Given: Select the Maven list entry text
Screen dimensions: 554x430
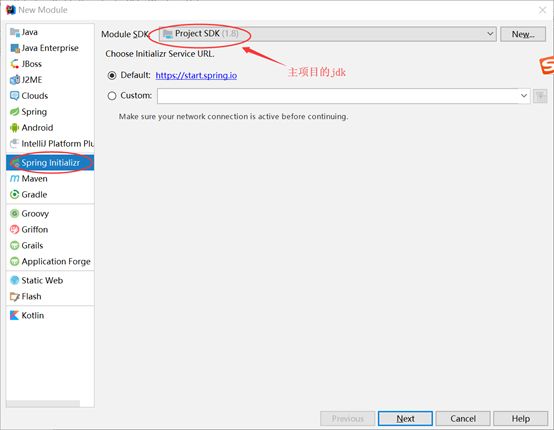Looking at the screenshot, I should [34, 179].
